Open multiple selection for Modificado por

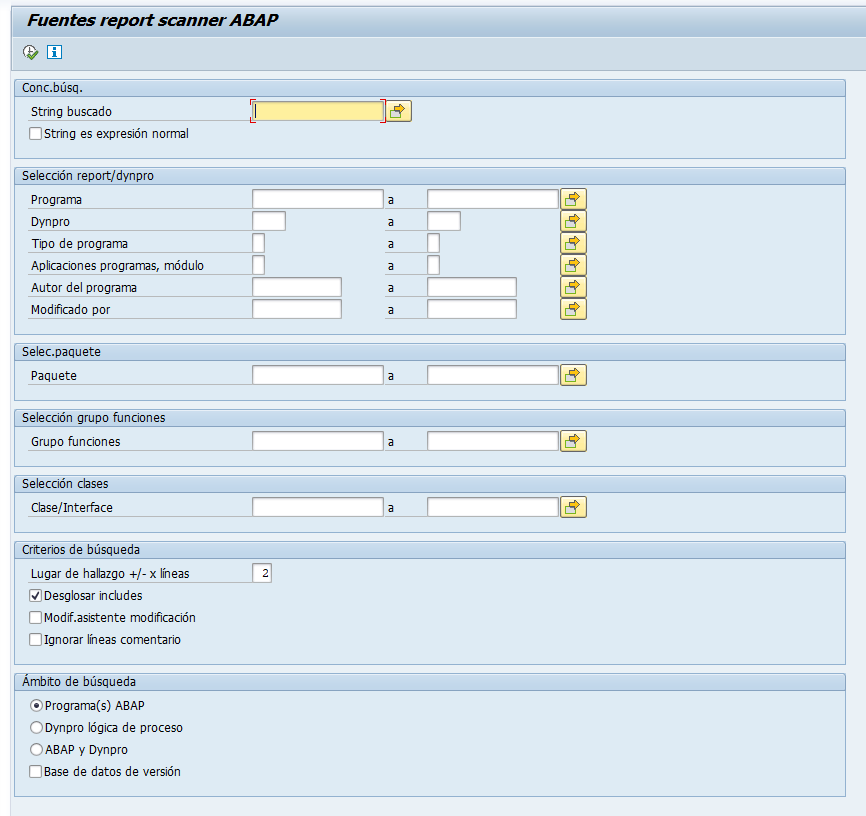572,308
